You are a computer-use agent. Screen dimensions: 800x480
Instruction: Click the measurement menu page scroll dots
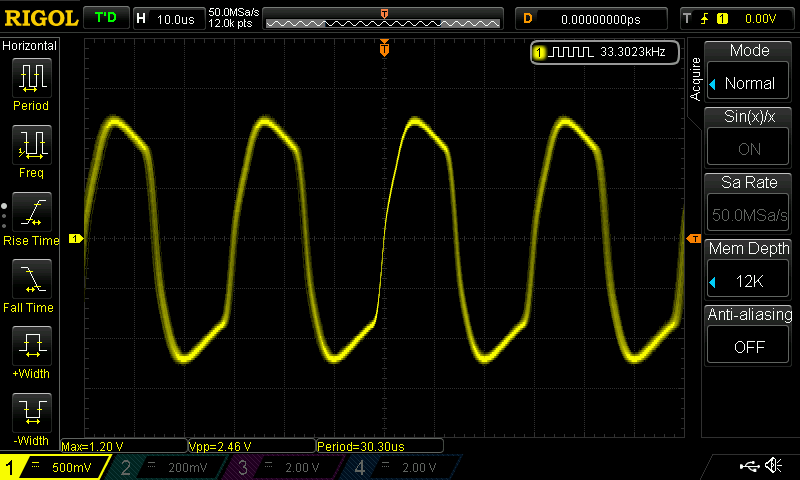(x=4, y=216)
